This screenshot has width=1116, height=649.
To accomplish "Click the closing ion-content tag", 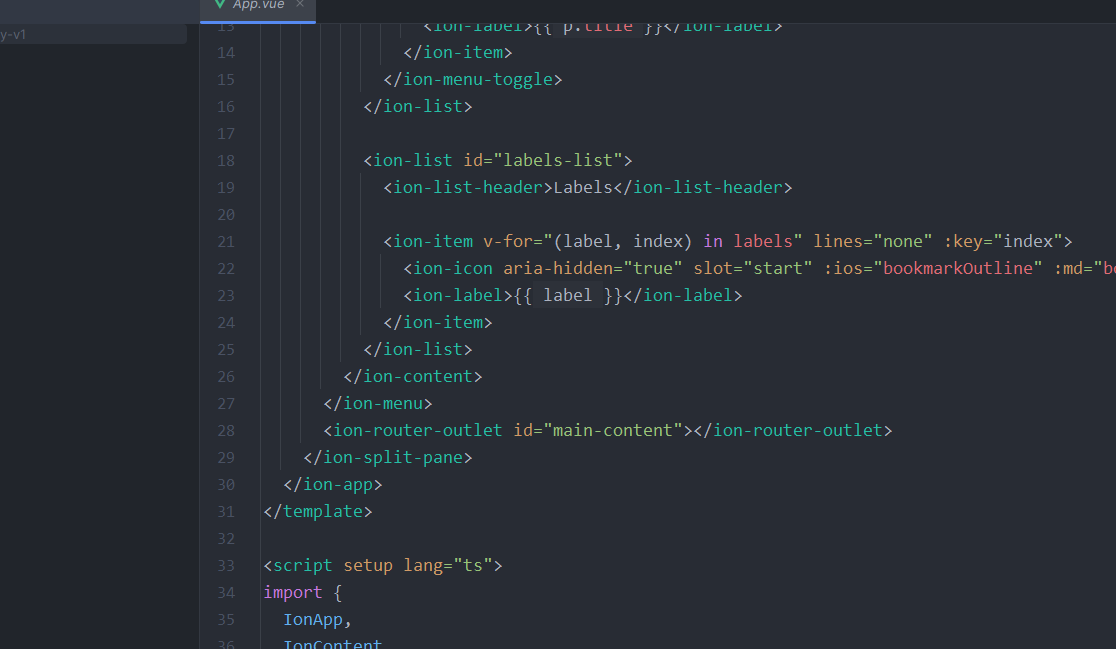I will 413,376.
